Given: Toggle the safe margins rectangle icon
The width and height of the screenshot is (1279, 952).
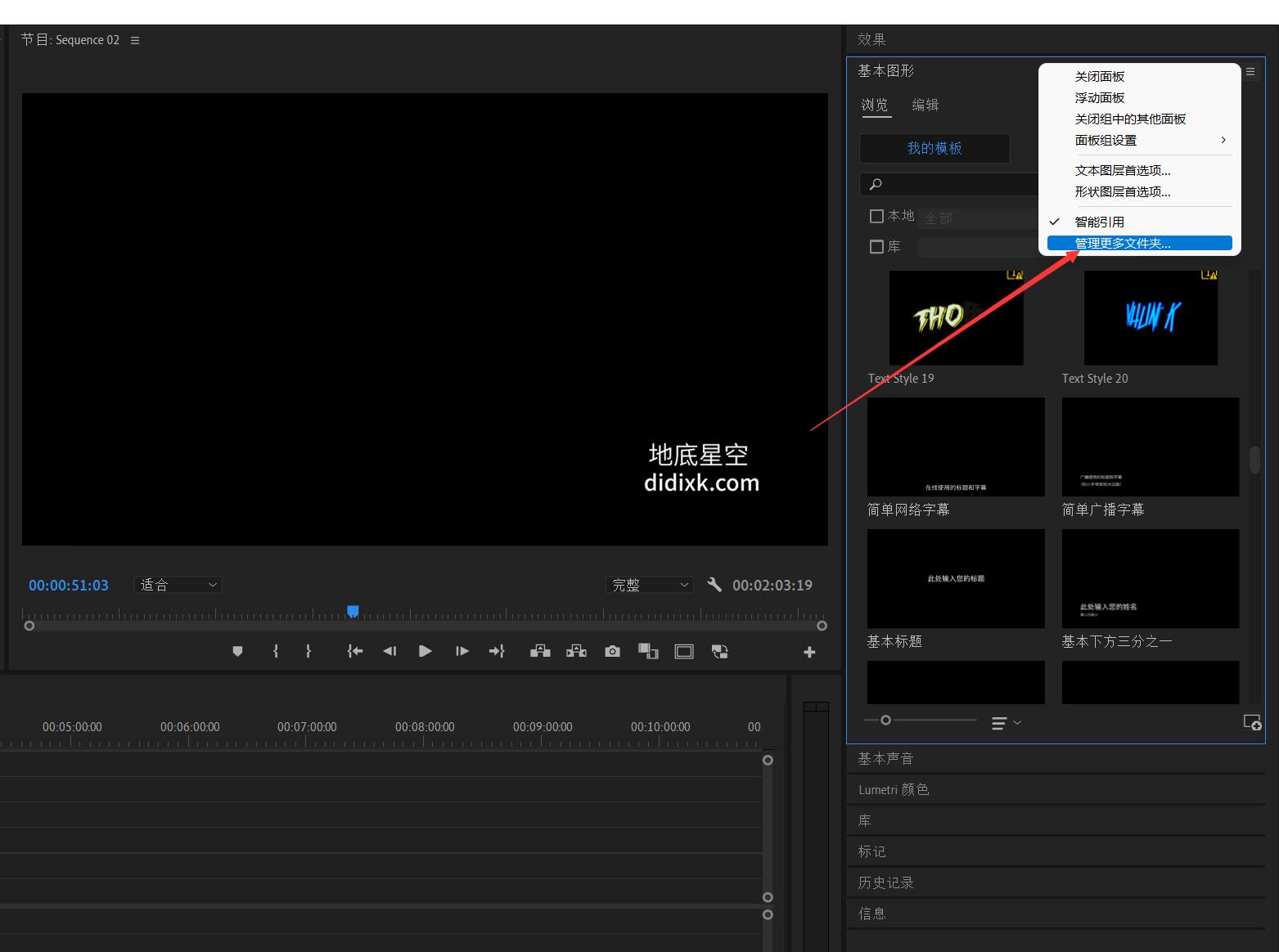Looking at the screenshot, I should 684,652.
